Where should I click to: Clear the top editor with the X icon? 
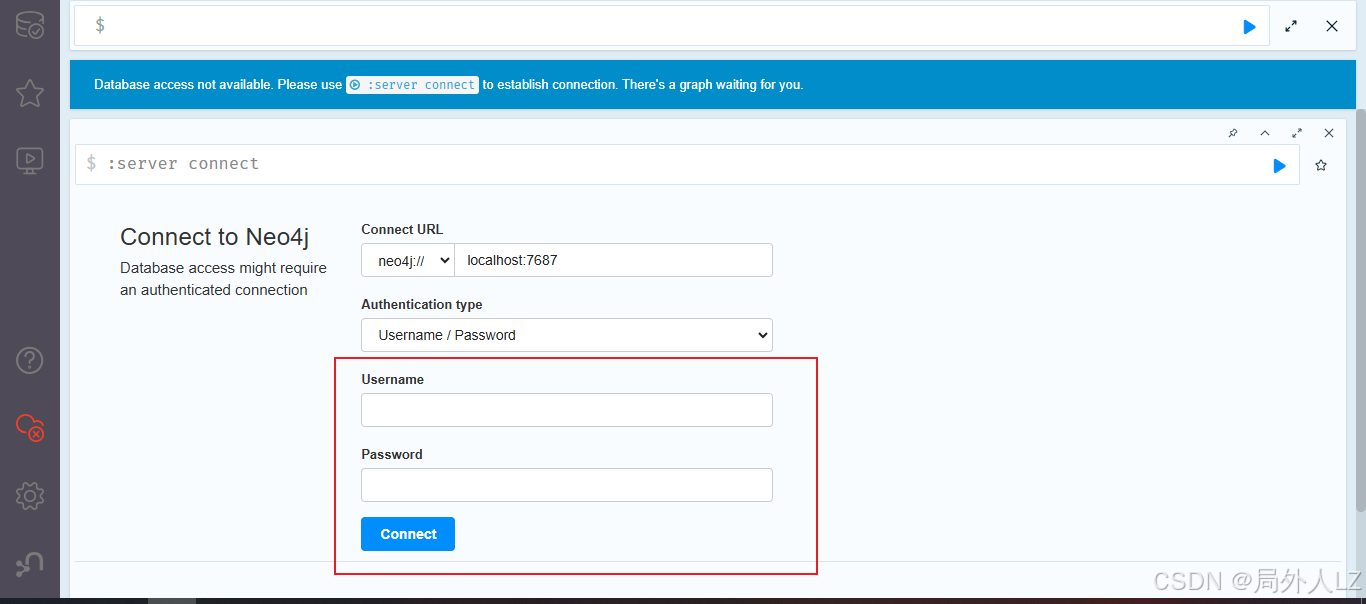point(1332,27)
